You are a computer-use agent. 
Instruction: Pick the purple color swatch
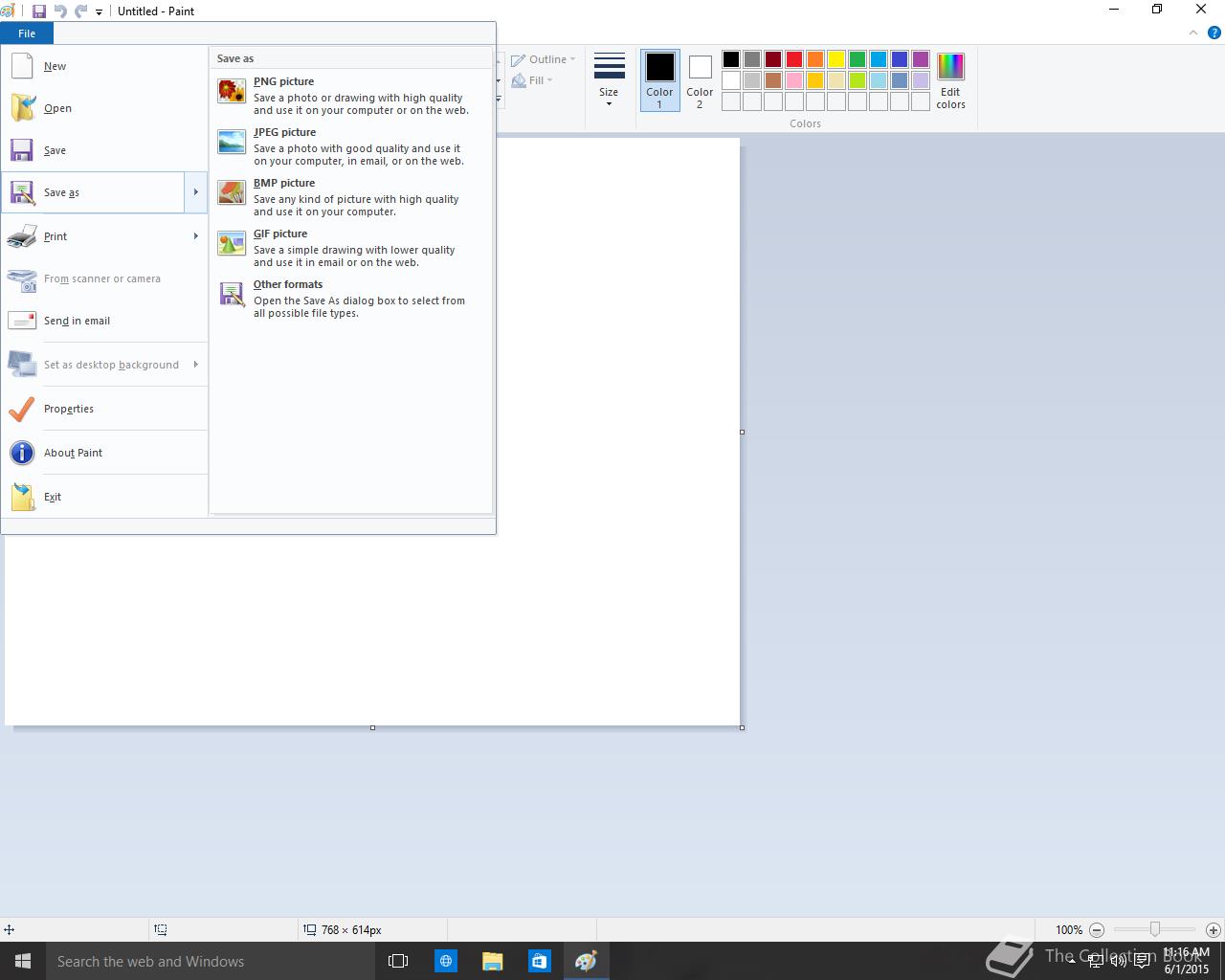coord(921,59)
